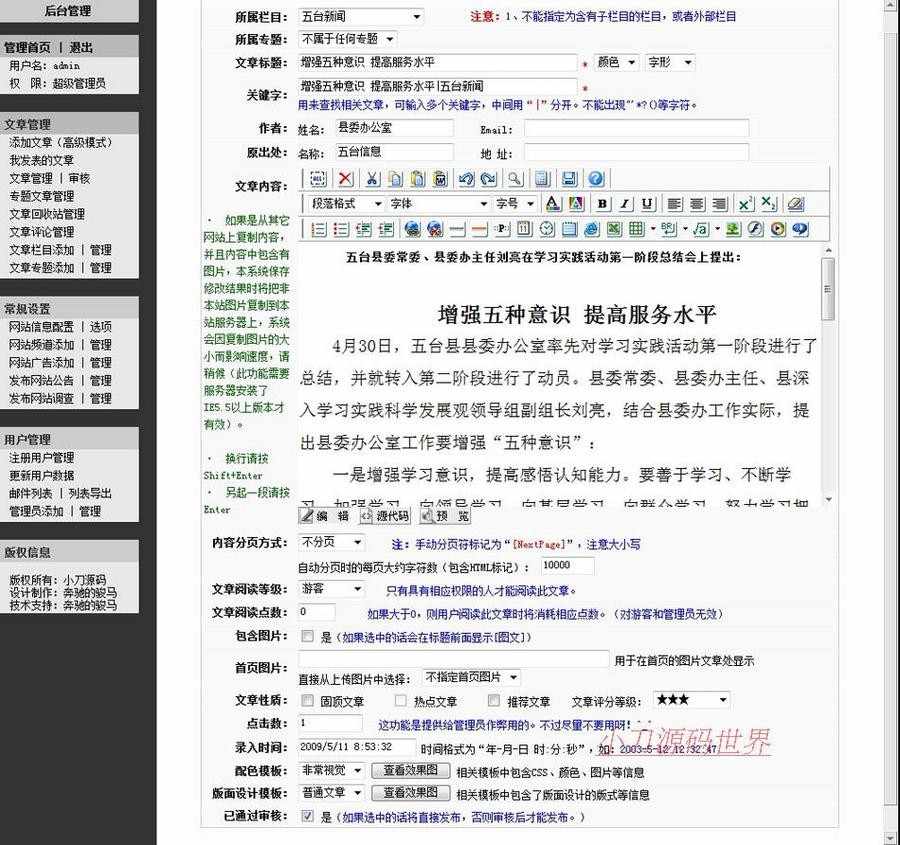
Task: Click the Copy icon in editor toolbar
Action: pos(395,179)
